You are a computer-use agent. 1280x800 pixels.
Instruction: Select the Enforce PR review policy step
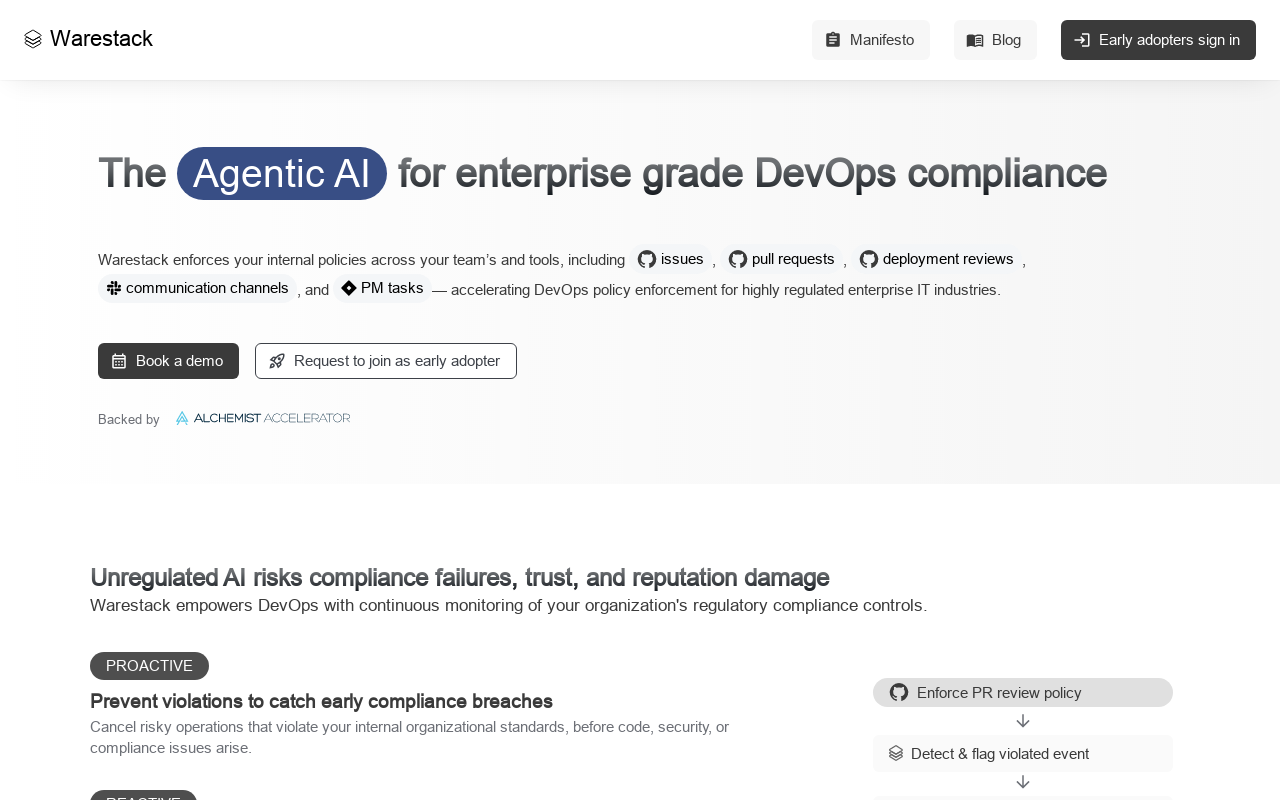pyautogui.click(x=1023, y=692)
